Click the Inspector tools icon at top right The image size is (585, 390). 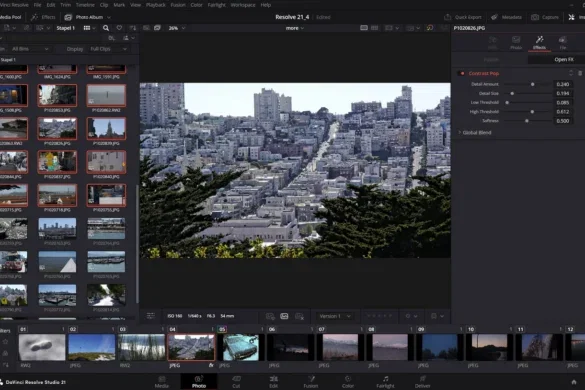pos(571,17)
